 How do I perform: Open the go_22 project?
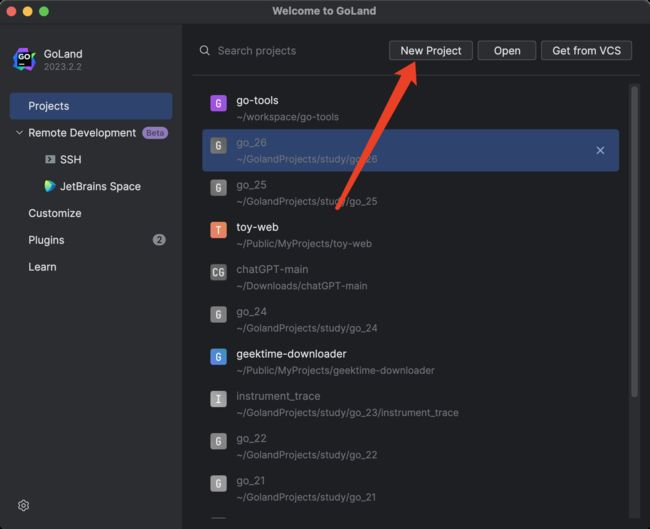coord(410,446)
